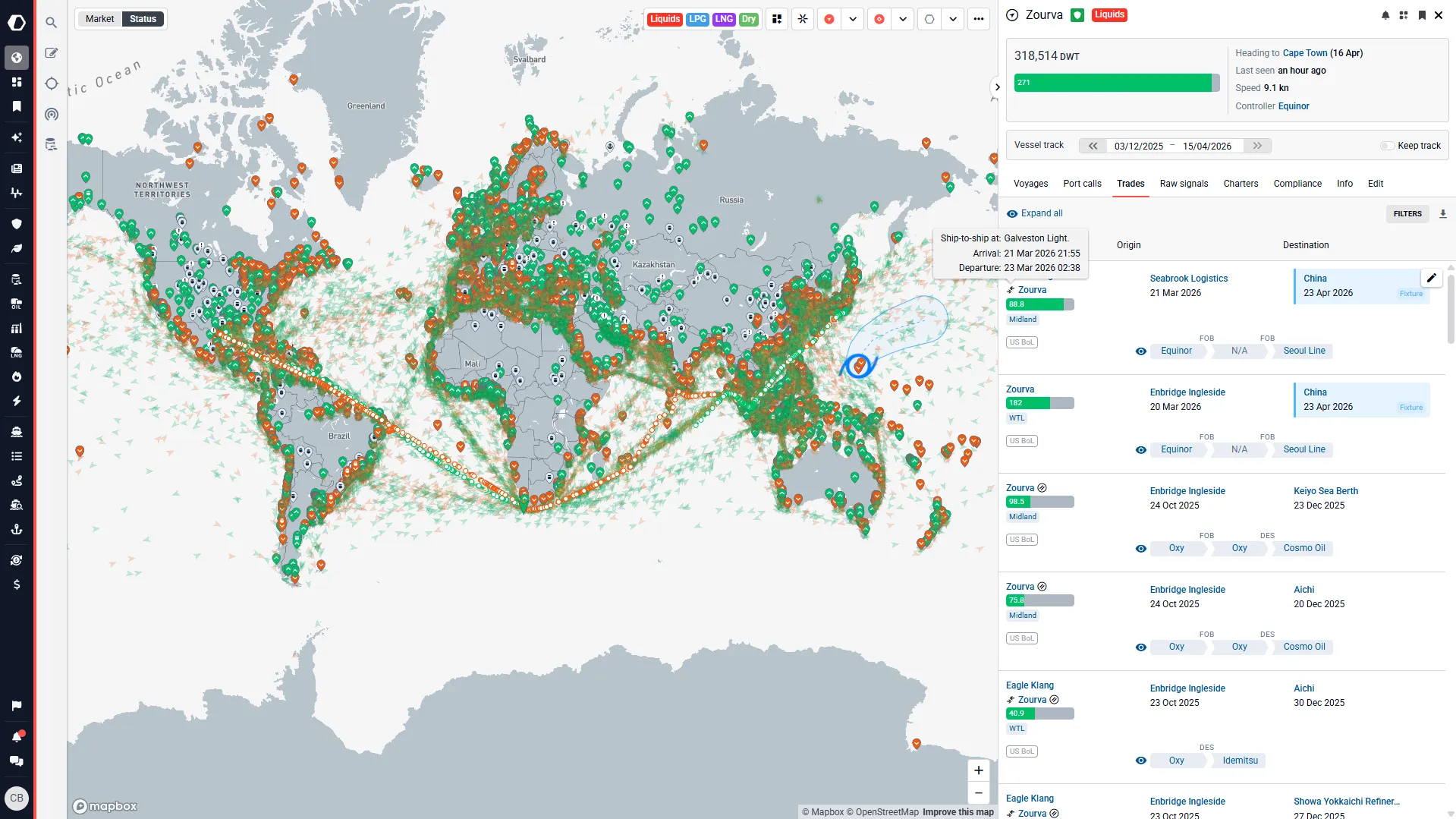Viewport: 1456px width, 819px height.
Task: Open the anchor ports icon in sidebar
Action: point(17,529)
